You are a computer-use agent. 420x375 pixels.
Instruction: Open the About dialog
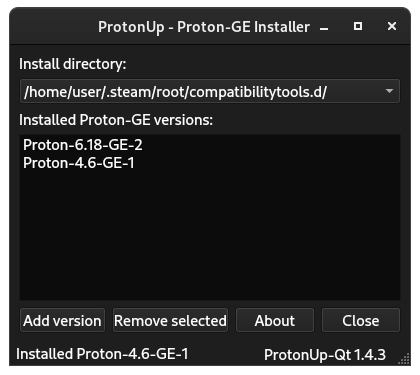275,320
